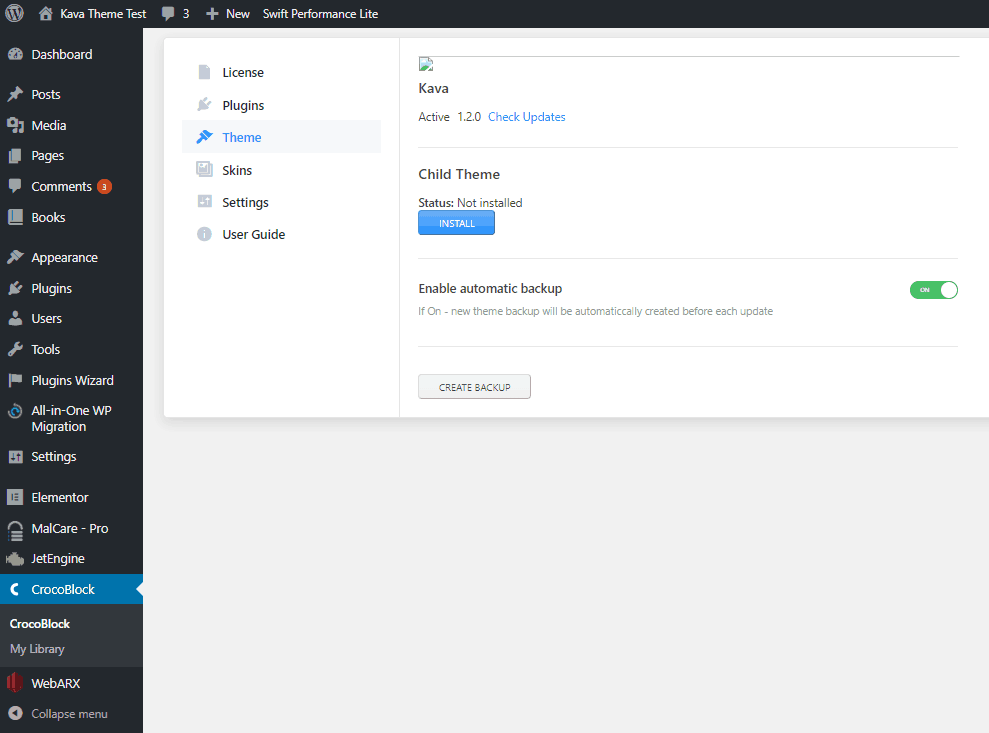989x733 pixels.
Task: Click the WordPress logo in the admin bar
Action: 13,13
